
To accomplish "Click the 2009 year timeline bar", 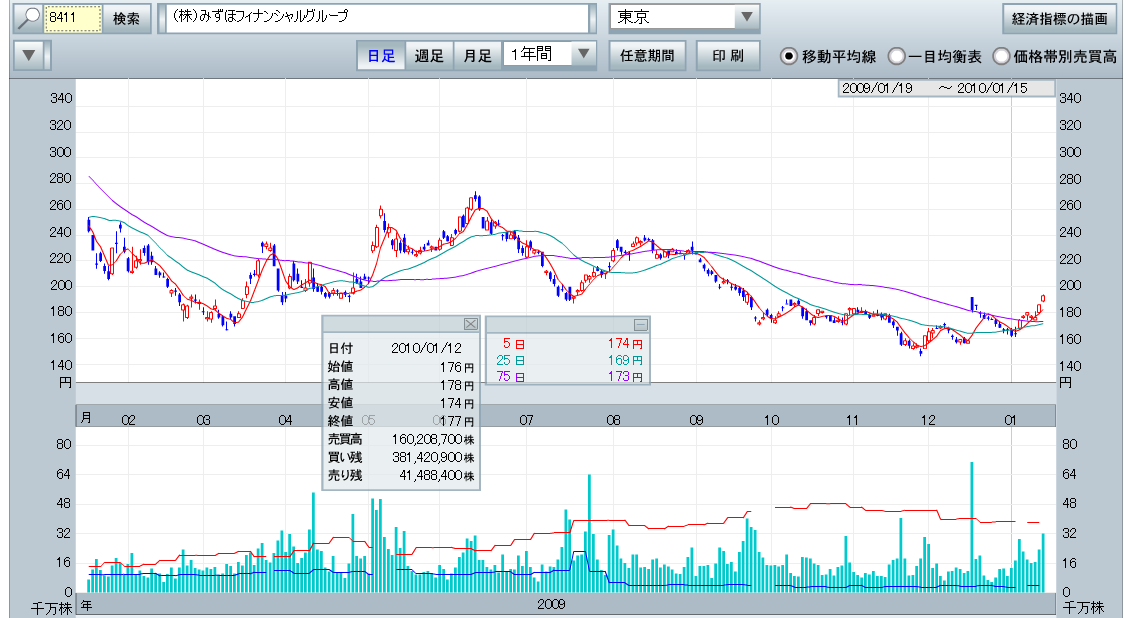I will [552, 604].
